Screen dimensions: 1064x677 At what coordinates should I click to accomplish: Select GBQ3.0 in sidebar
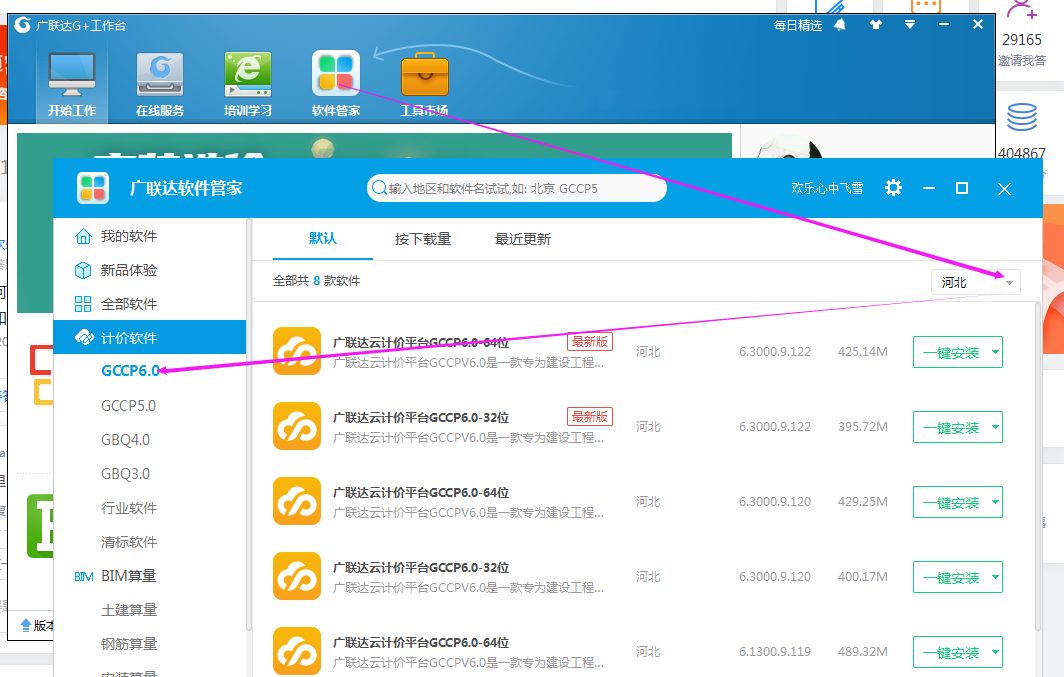(x=126, y=473)
